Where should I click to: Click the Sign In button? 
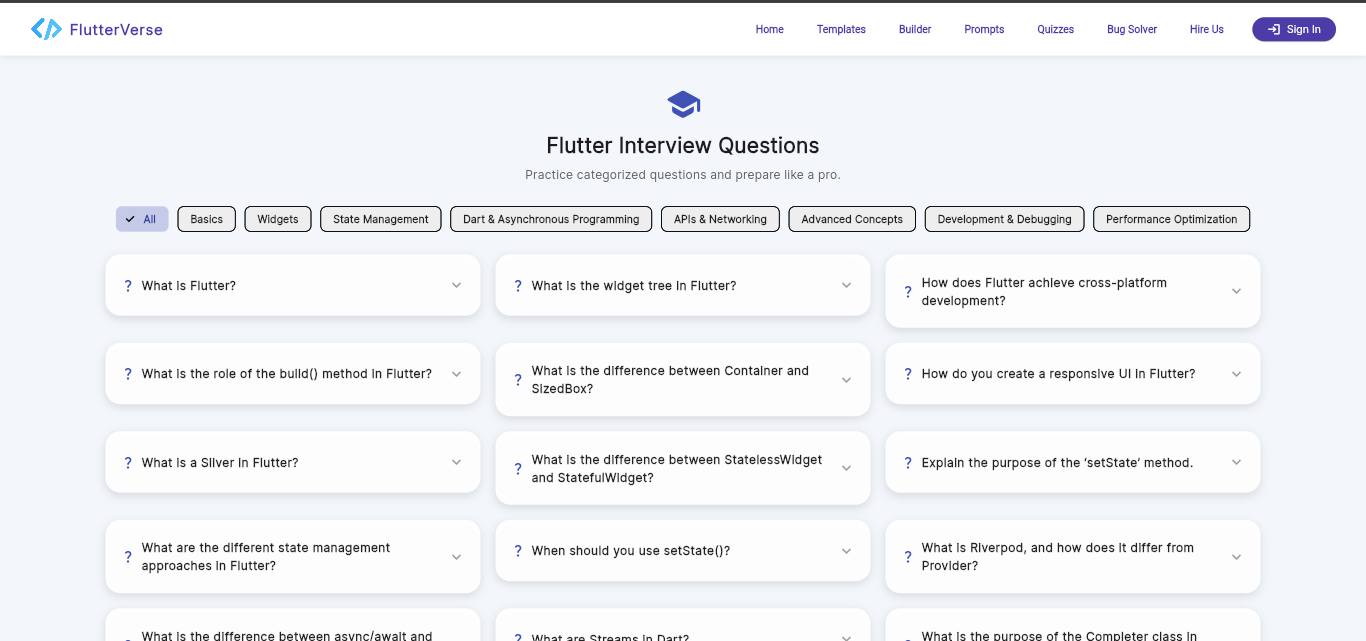click(x=1293, y=29)
